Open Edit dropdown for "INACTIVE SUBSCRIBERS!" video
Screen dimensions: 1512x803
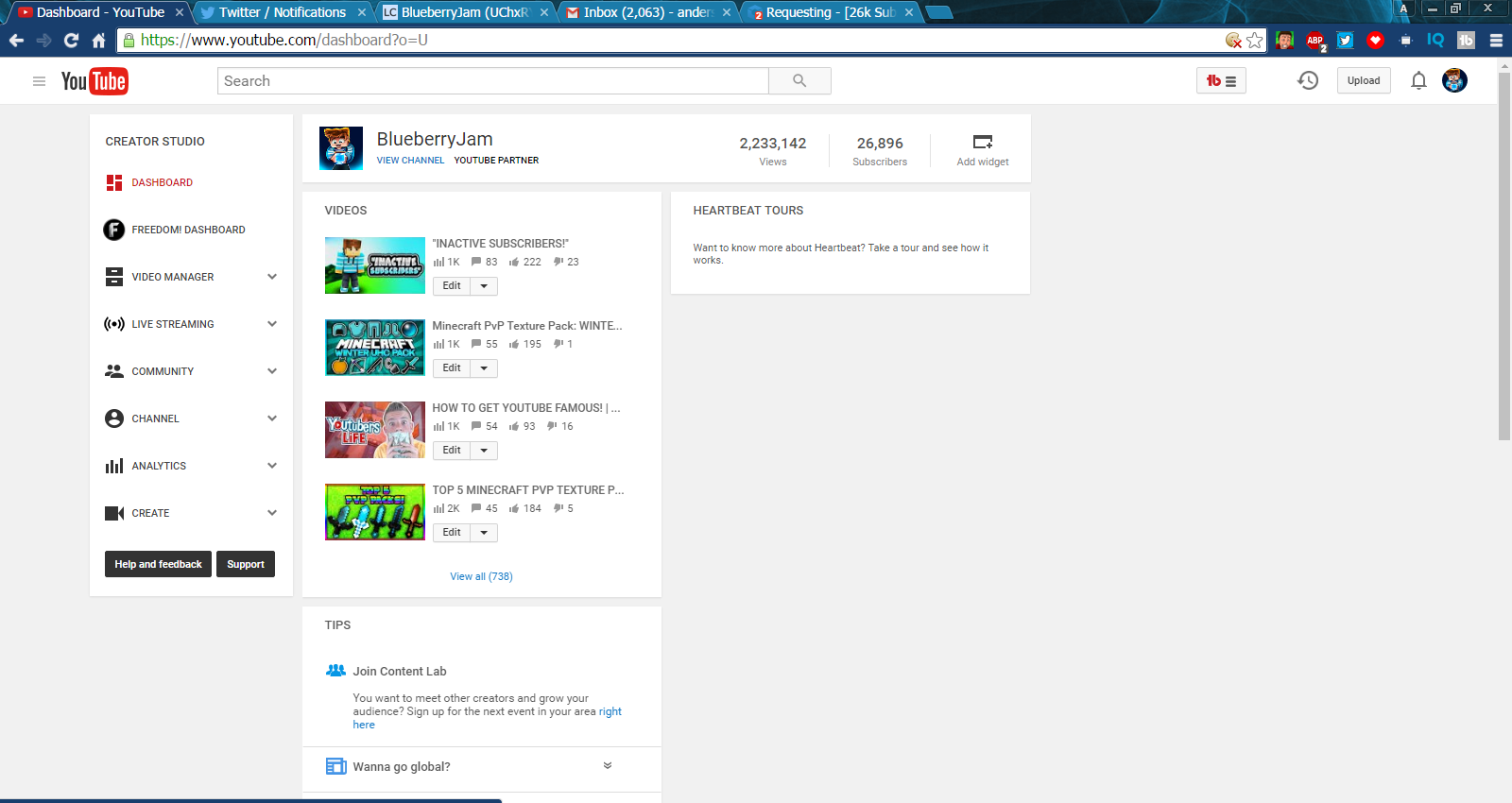pyautogui.click(x=484, y=286)
